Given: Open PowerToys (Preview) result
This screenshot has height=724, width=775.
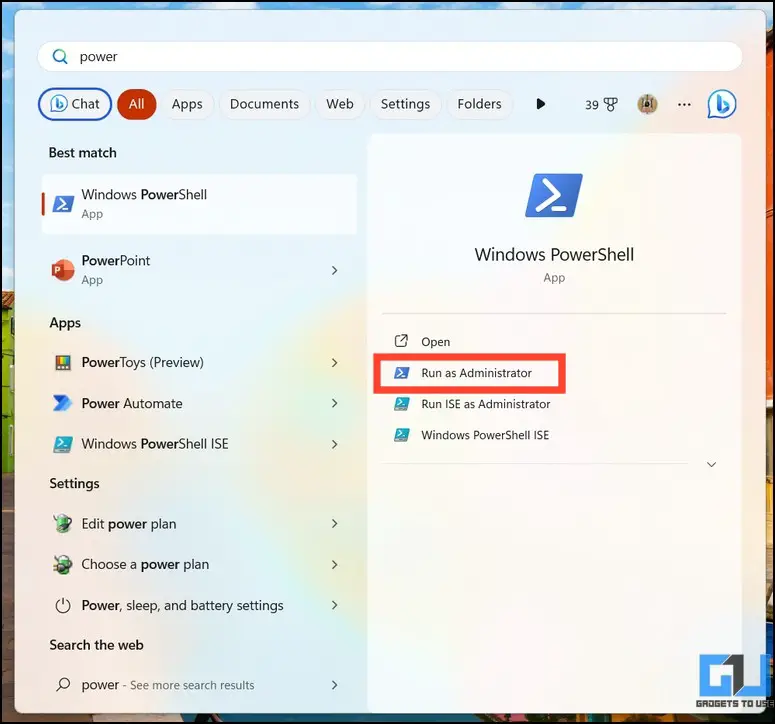Looking at the screenshot, I should tap(199, 362).
